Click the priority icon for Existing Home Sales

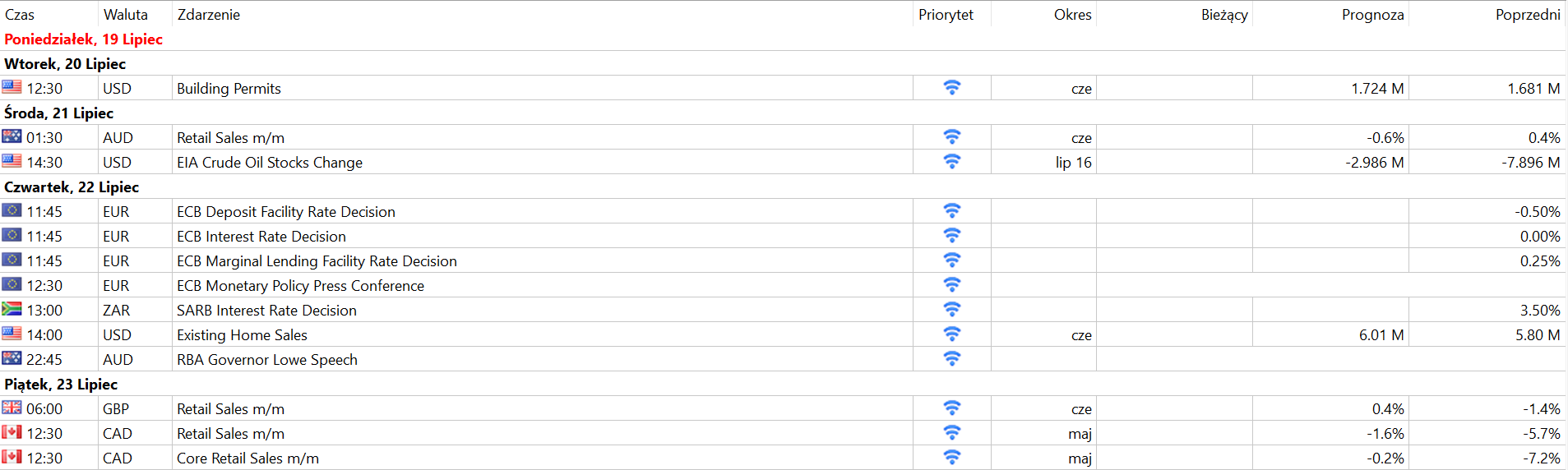pyautogui.click(x=951, y=334)
